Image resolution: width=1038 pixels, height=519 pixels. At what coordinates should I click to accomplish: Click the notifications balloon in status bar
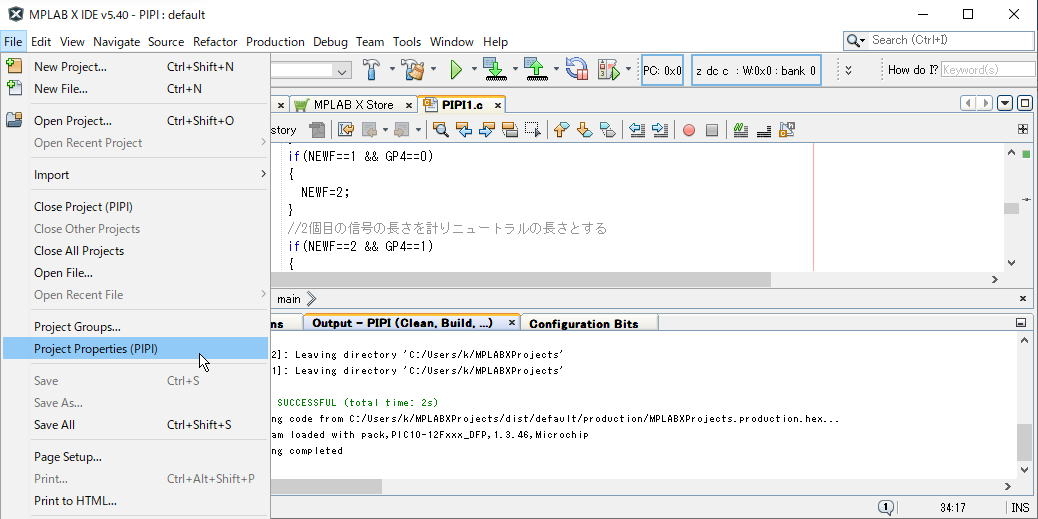pos(886,507)
